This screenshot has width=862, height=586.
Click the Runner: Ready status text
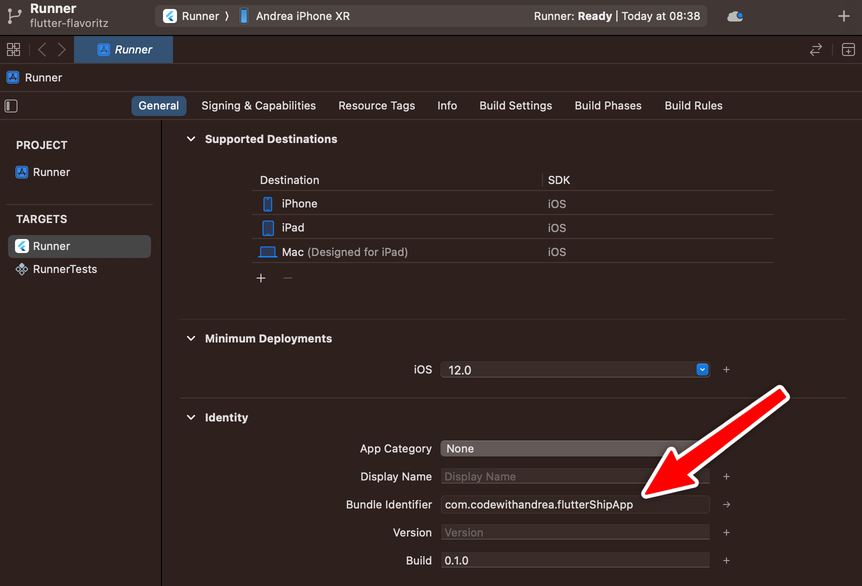[572, 16]
